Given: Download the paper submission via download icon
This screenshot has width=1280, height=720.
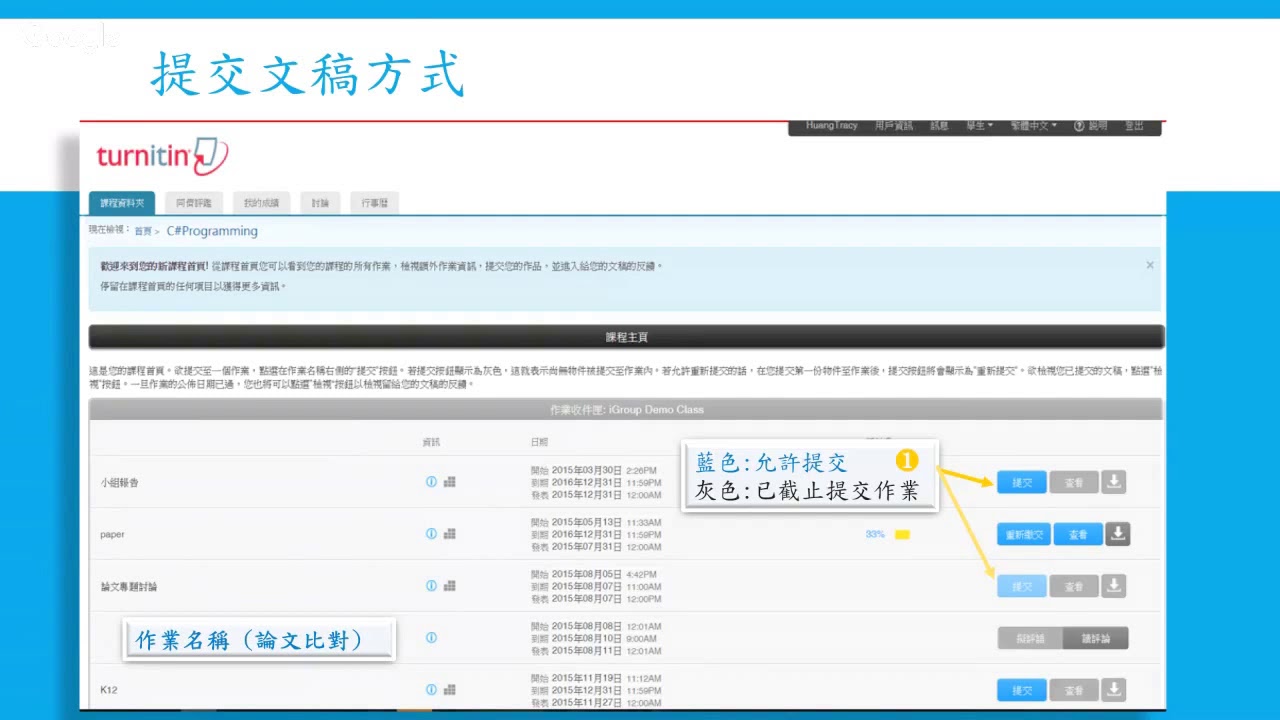Looking at the screenshot, I should (x=1118, y=534).
